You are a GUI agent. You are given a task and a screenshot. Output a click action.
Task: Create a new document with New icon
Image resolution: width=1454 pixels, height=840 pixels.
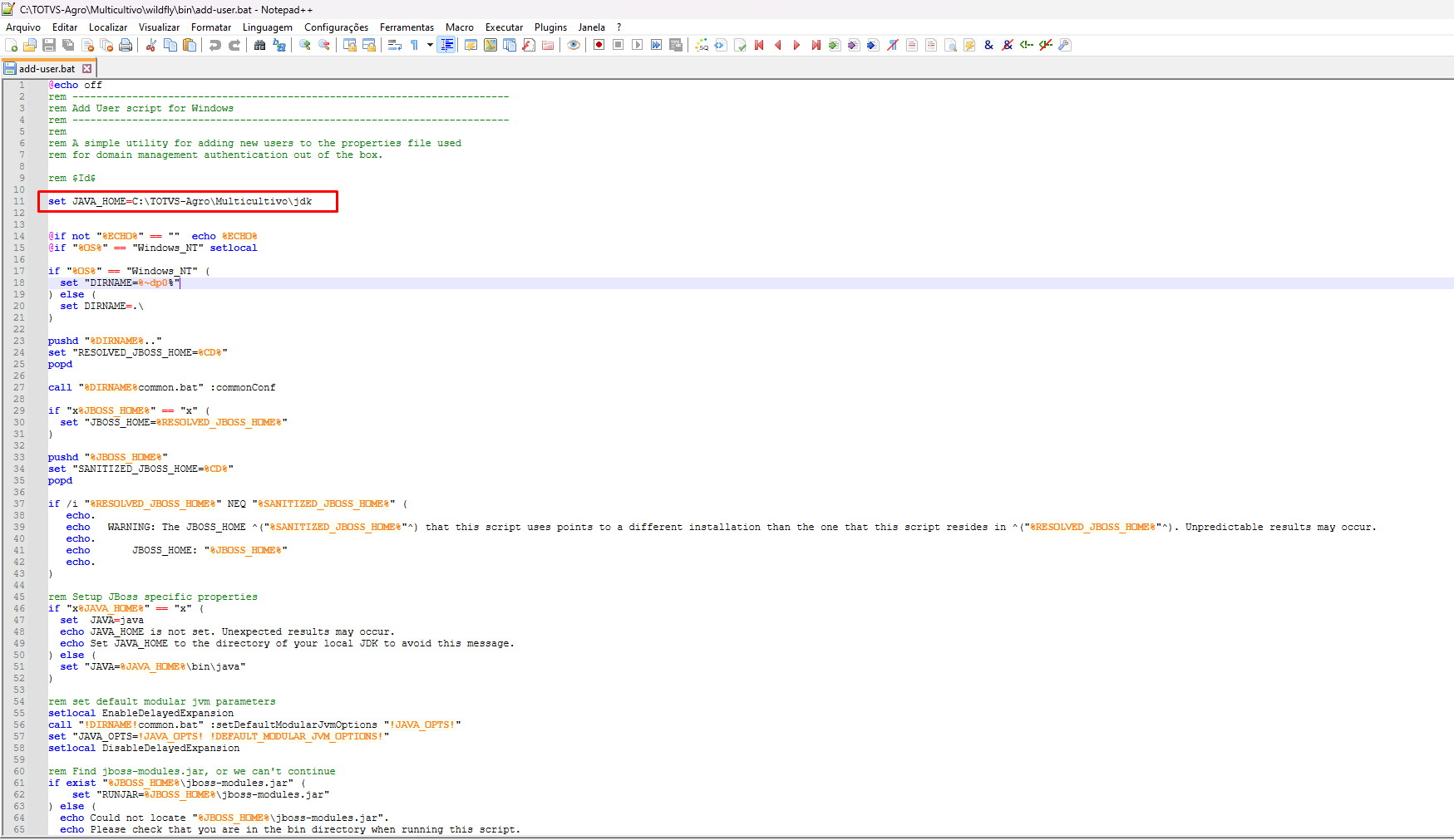click(x=11, y=45)
